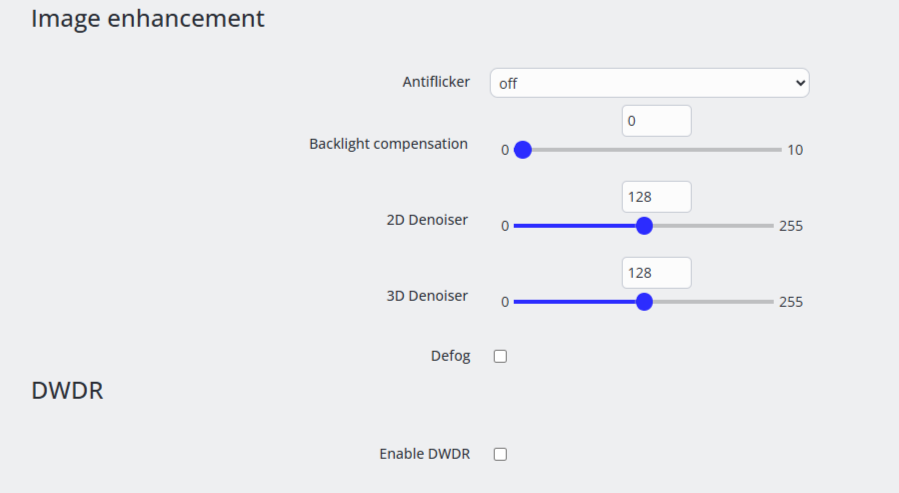
Task: Click the Enable DWDR label text
Action: pyautogui.click(x=424, y=454)
